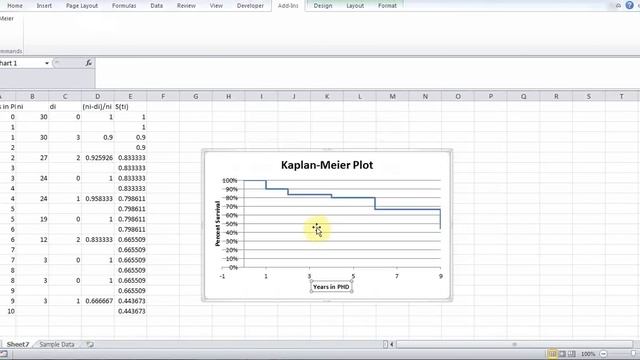Select cell containing 0.666667
This screenshot has height=360, width=640.
pyautogui.click(x=98, y=301)
